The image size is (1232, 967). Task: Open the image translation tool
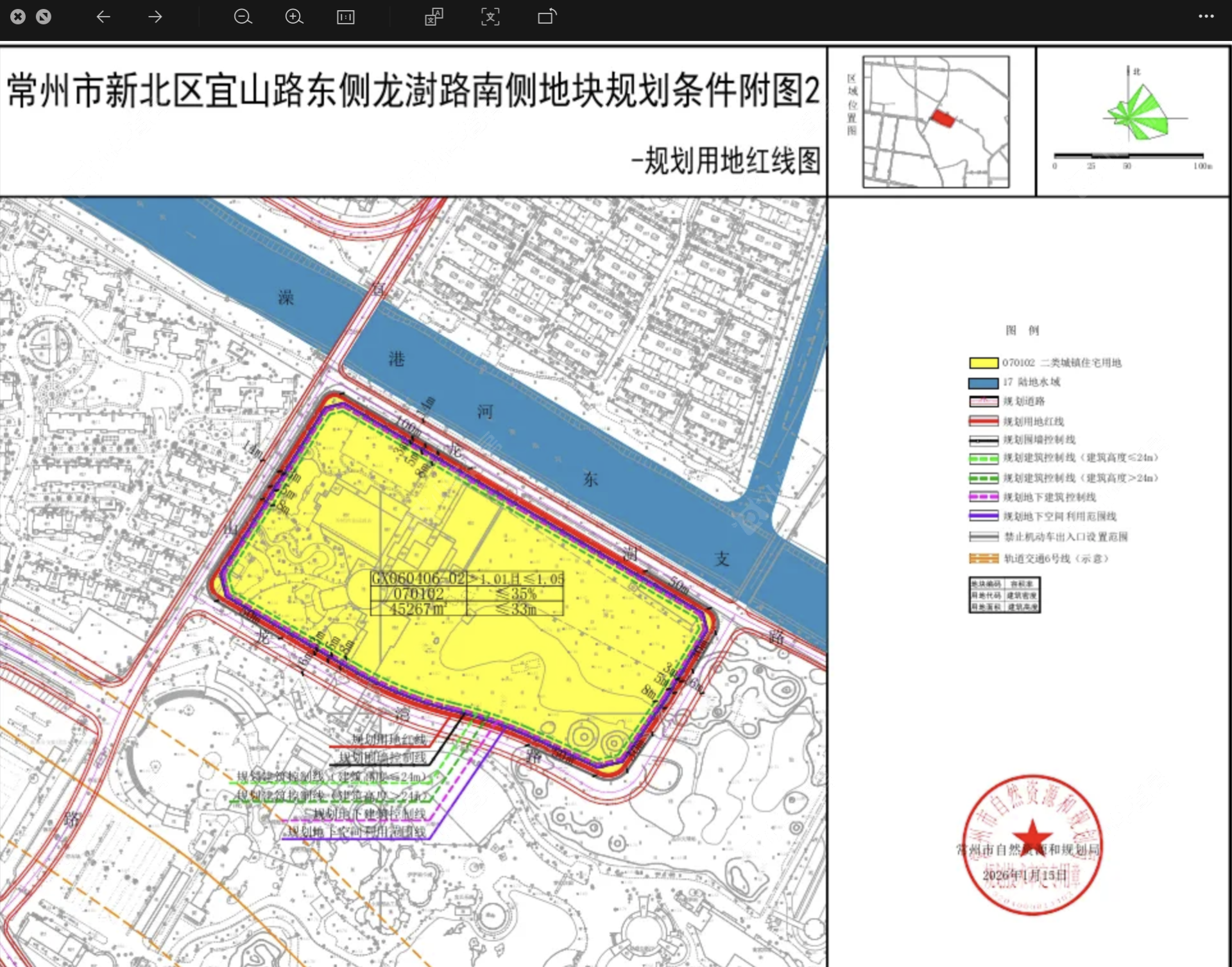point(433,17)
